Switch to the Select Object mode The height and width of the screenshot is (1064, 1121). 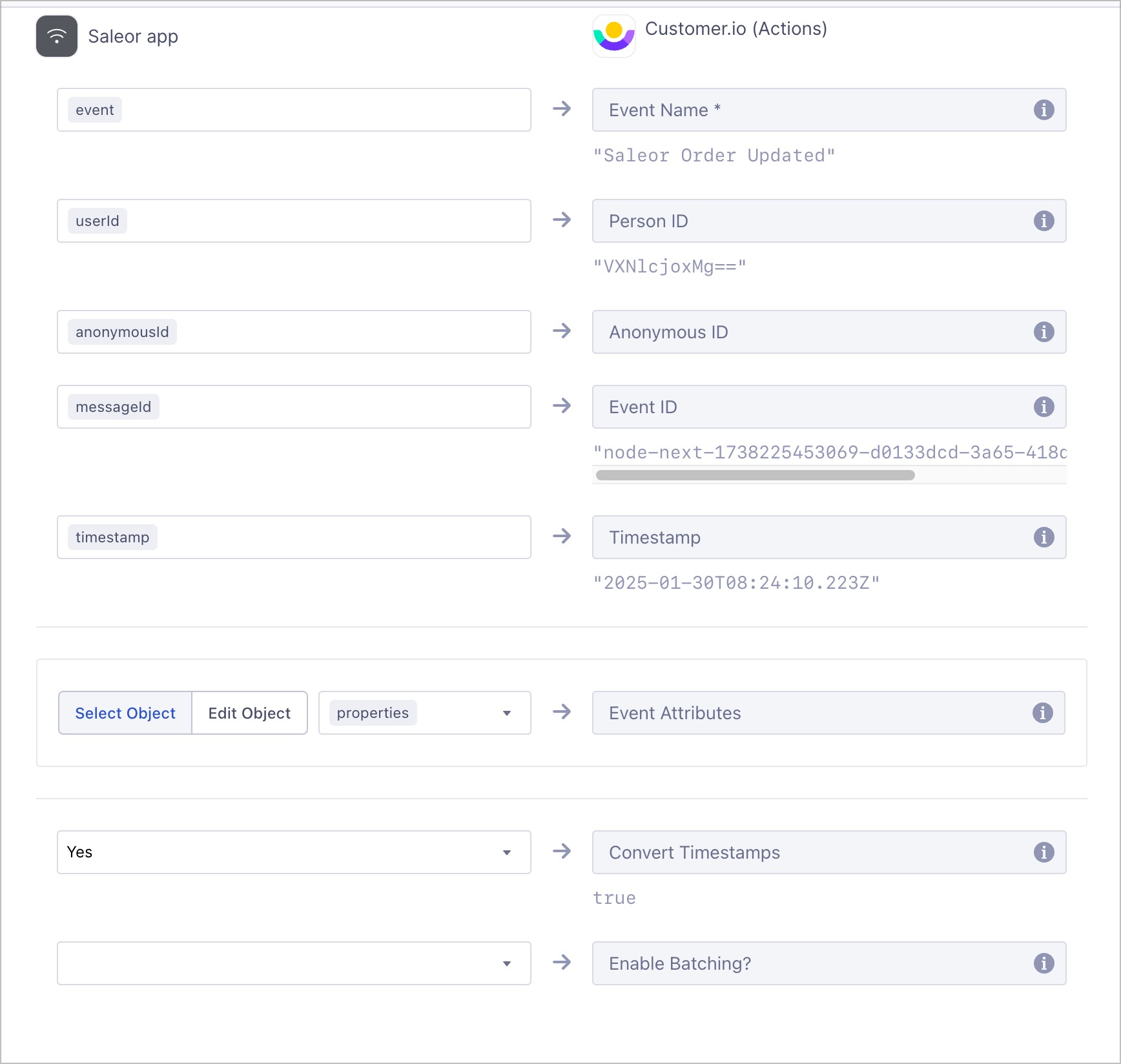[125, 713]
